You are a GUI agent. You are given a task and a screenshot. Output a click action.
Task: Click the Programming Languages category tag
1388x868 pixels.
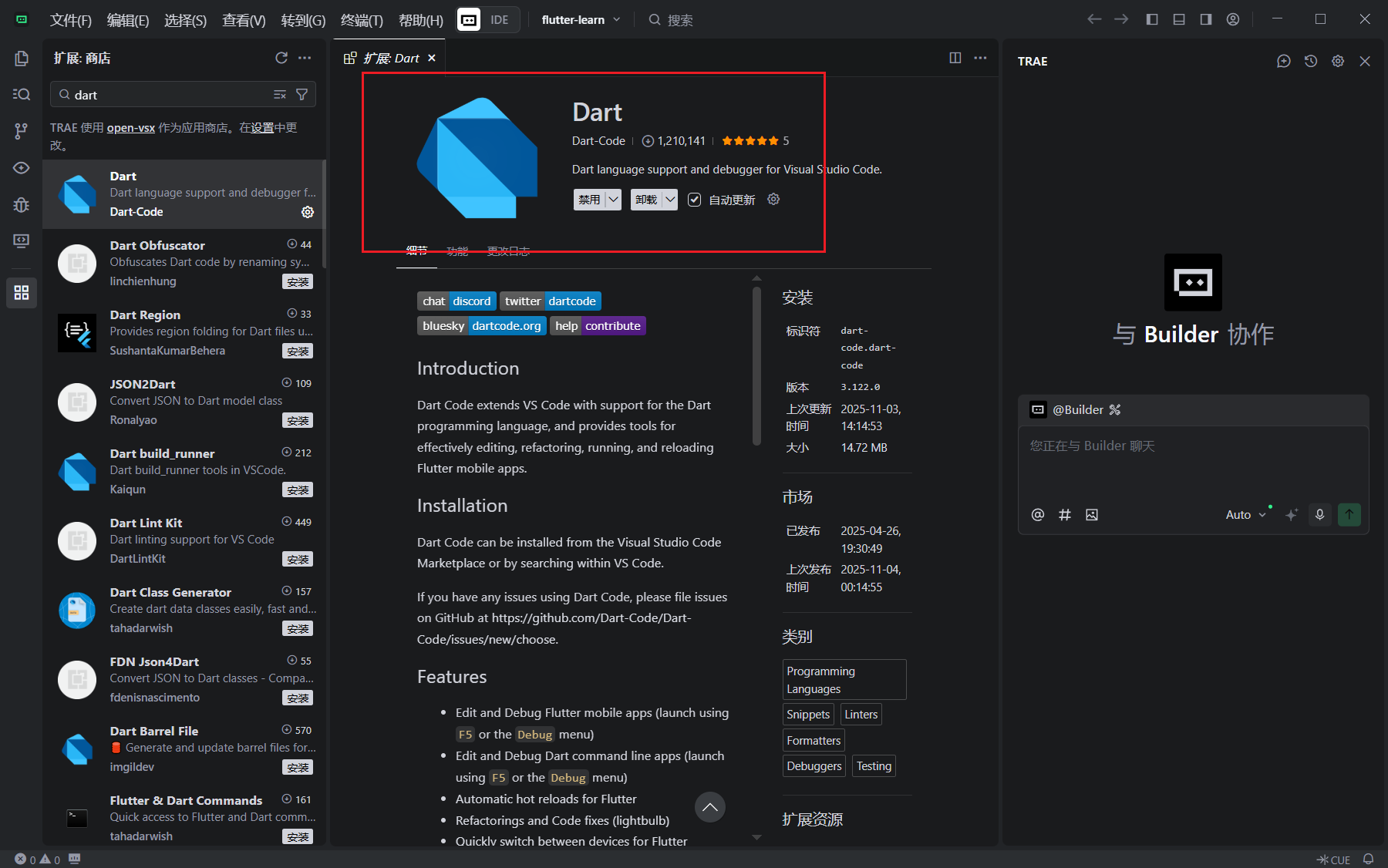coord(844,680)
